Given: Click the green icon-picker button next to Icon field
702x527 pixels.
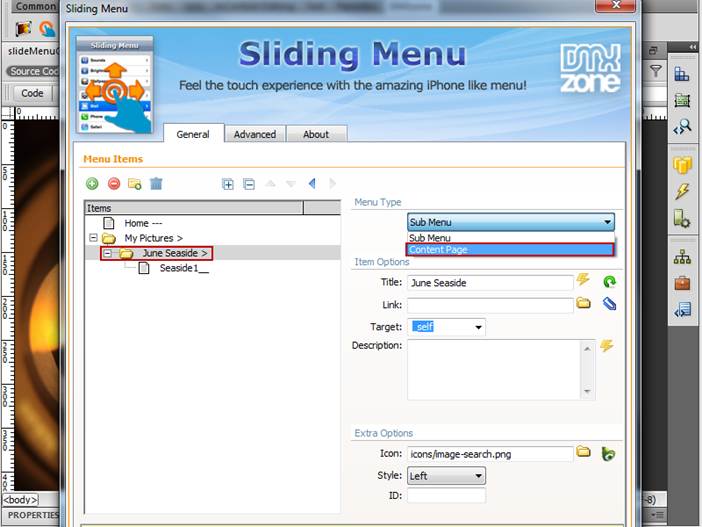Looking at the screenshot, I should [608, 454].
